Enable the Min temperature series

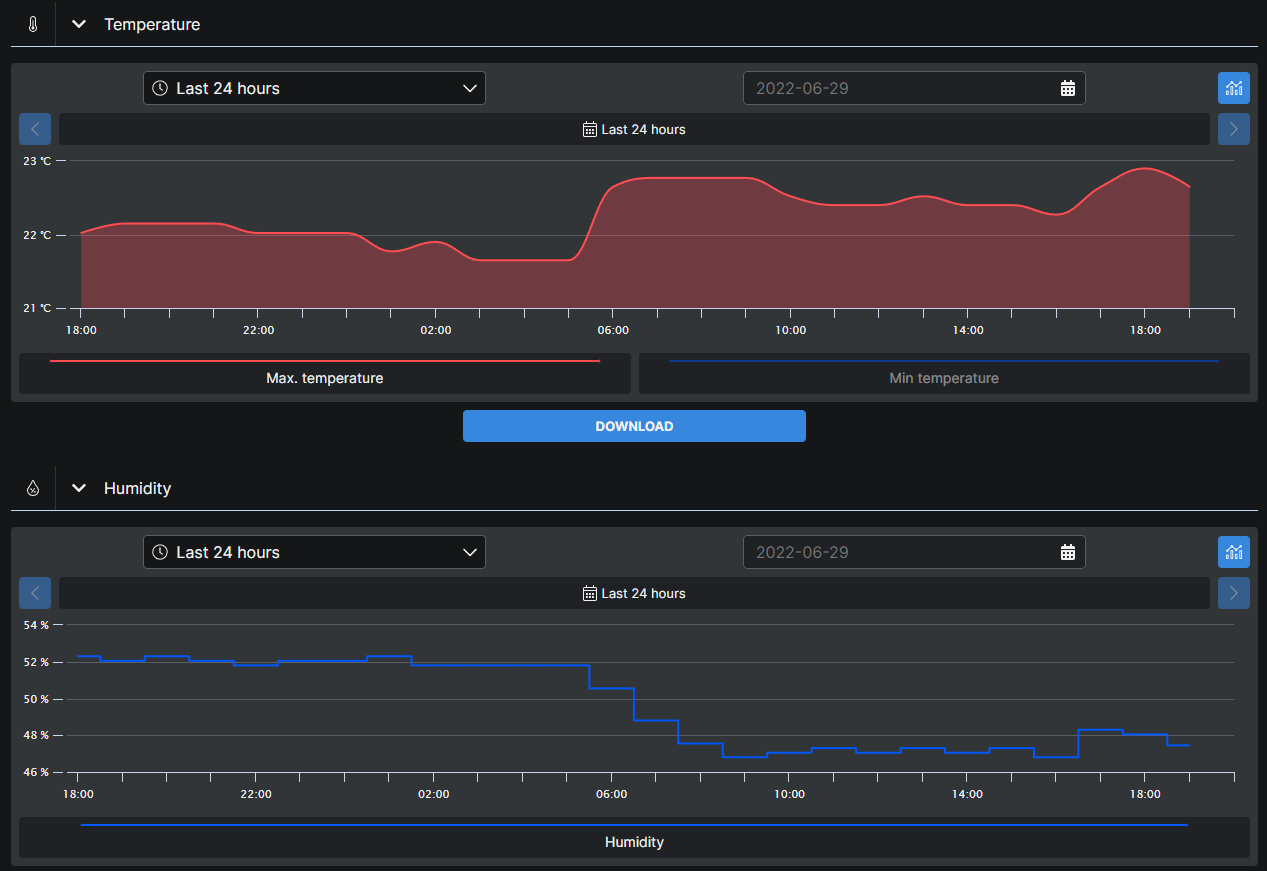pos(943,374)
